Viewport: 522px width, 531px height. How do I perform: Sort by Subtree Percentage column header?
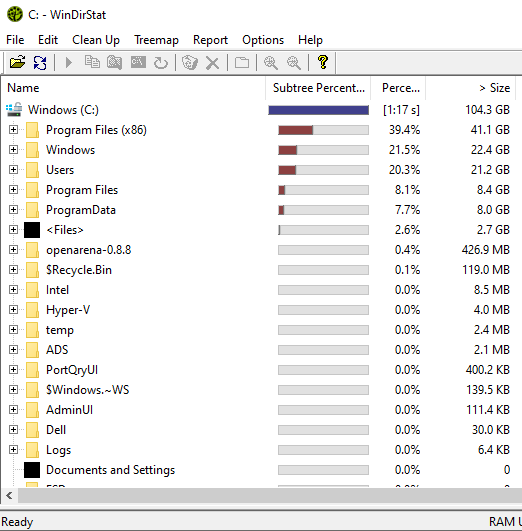click(x=318, y=88)
